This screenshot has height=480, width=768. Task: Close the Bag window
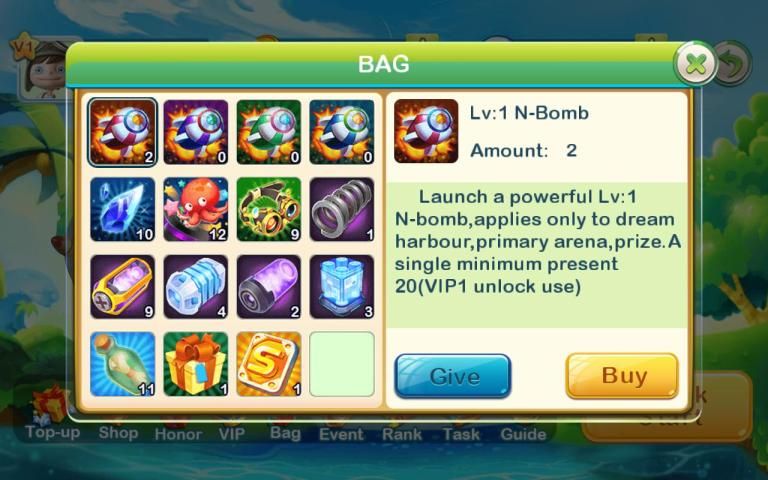[x=696, y=64]
